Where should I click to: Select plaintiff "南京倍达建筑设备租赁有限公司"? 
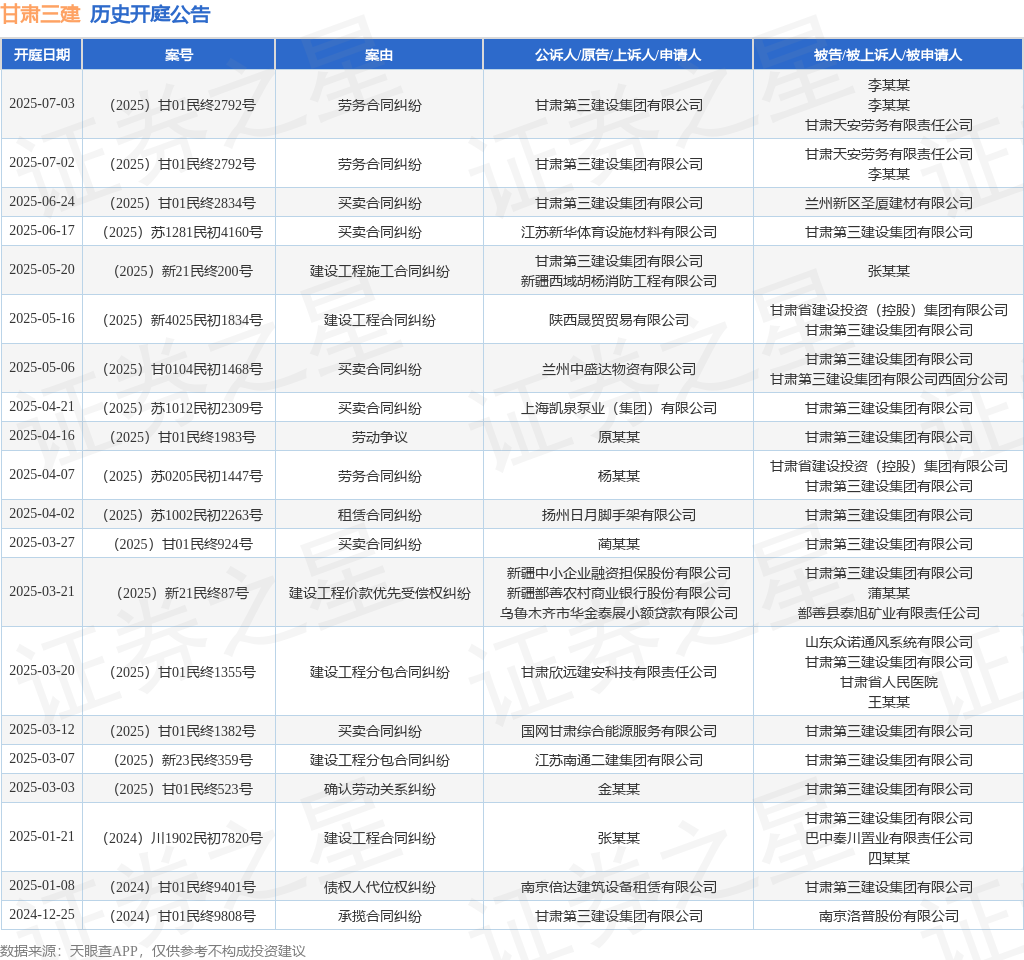618,887
